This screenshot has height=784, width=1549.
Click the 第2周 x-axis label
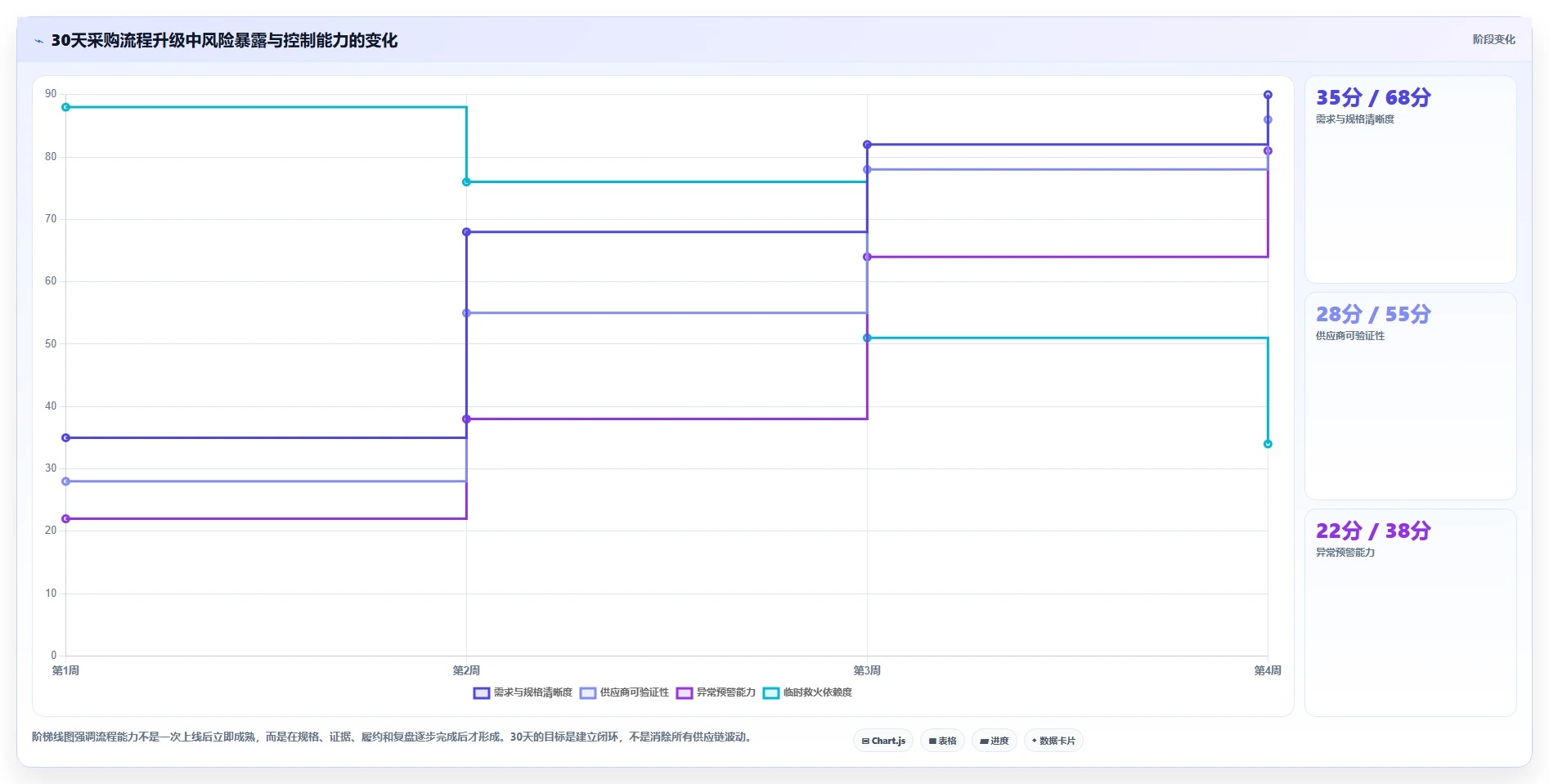(x=466, y=670)
